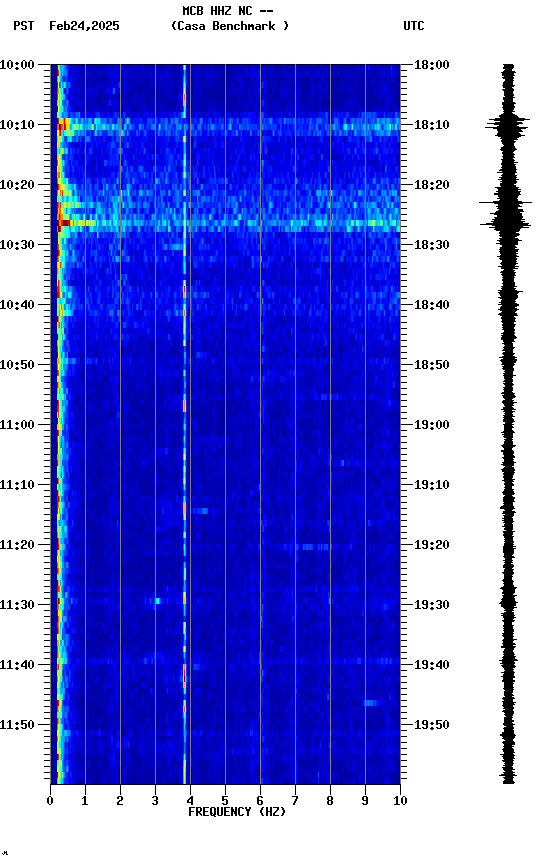Click the 10:00 PST time label
The width and height of the screenshot is (552, 864).
click(17, 65)
